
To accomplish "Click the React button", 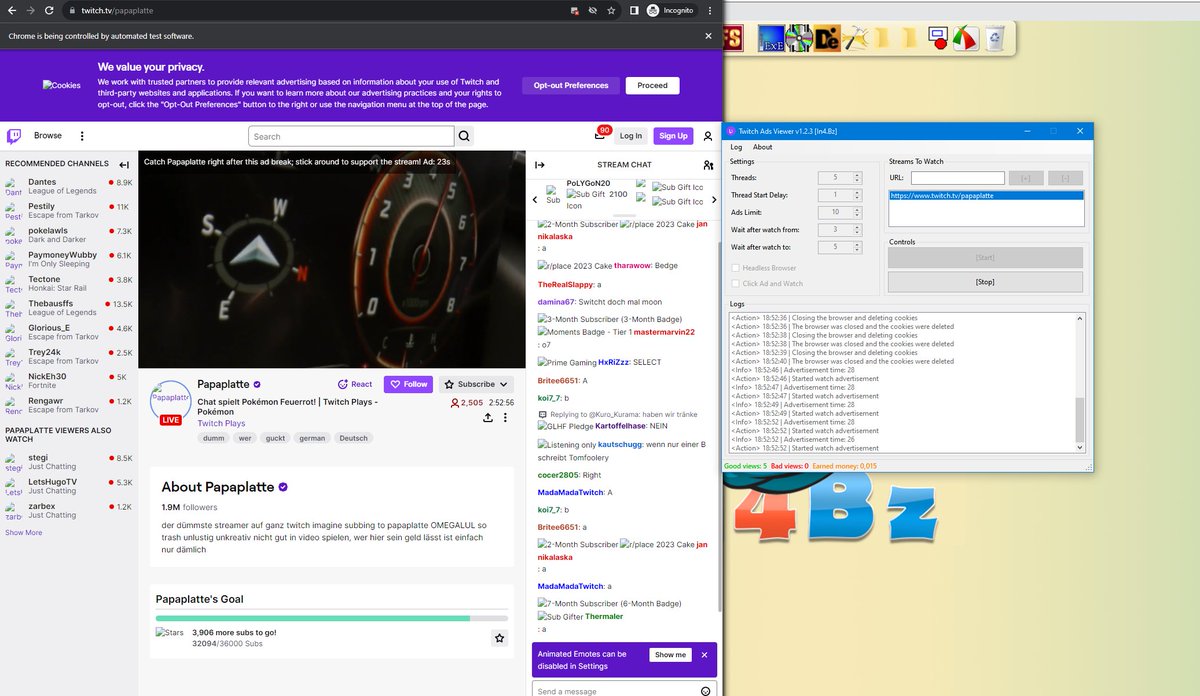I will pos(355,384).
